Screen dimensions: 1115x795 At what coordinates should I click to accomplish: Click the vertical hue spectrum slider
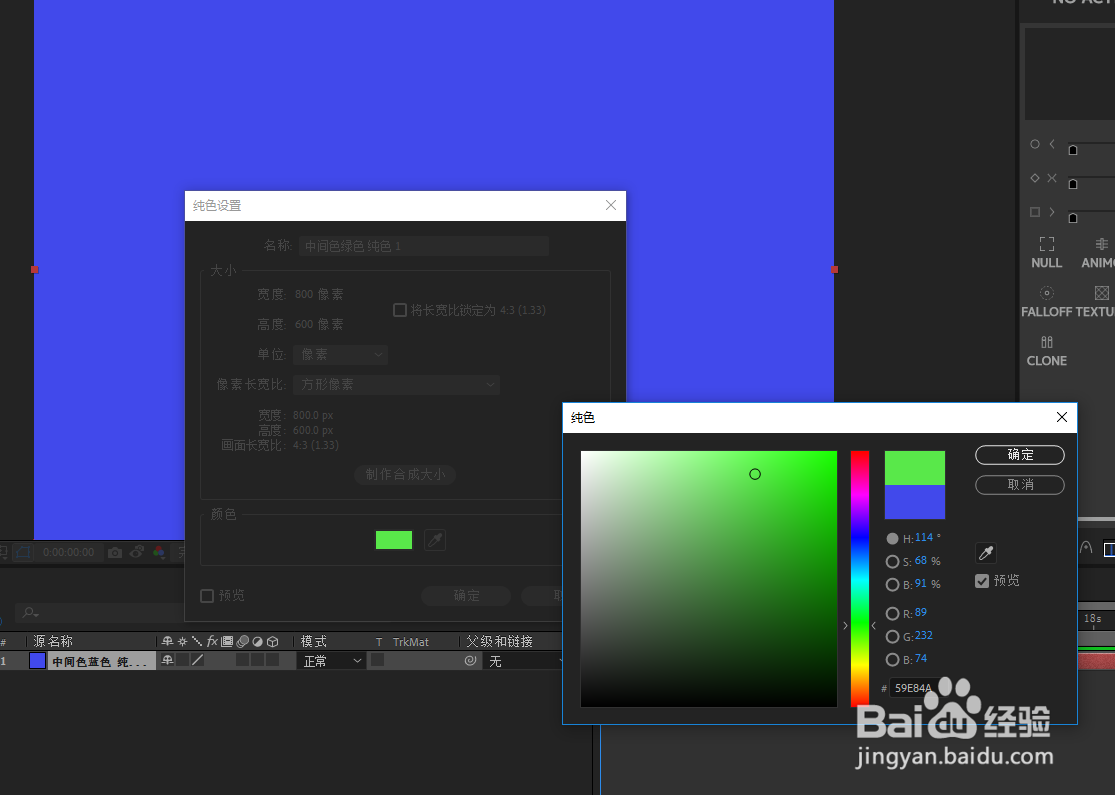click(x=860, y=579)
